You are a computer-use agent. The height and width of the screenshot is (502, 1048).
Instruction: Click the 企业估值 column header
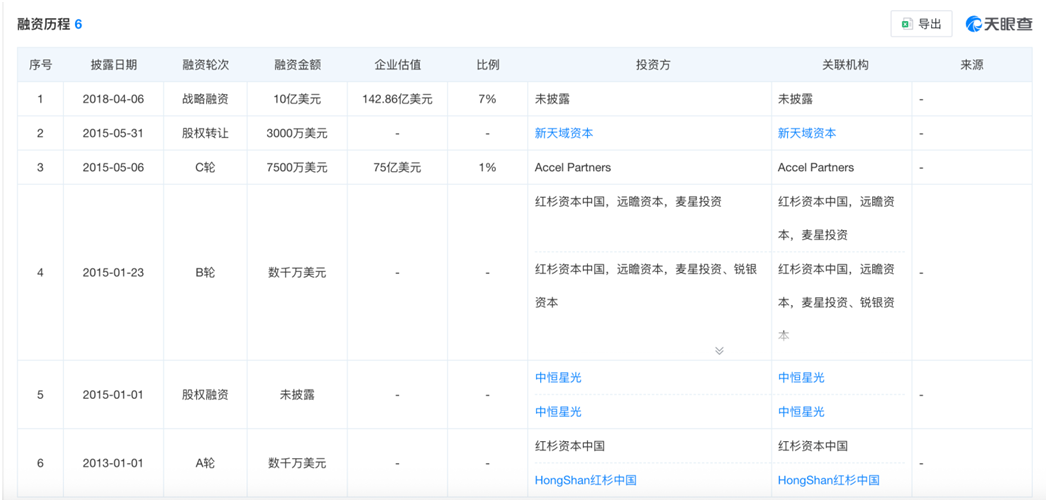397,65
